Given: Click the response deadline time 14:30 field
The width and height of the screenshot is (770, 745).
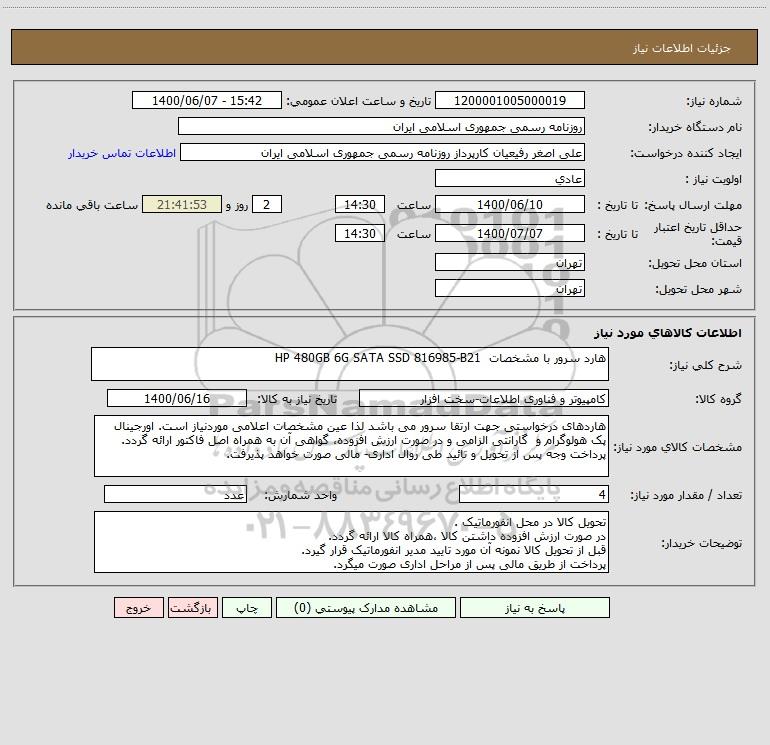Looking at the screenshot, I should coord(359,204).
